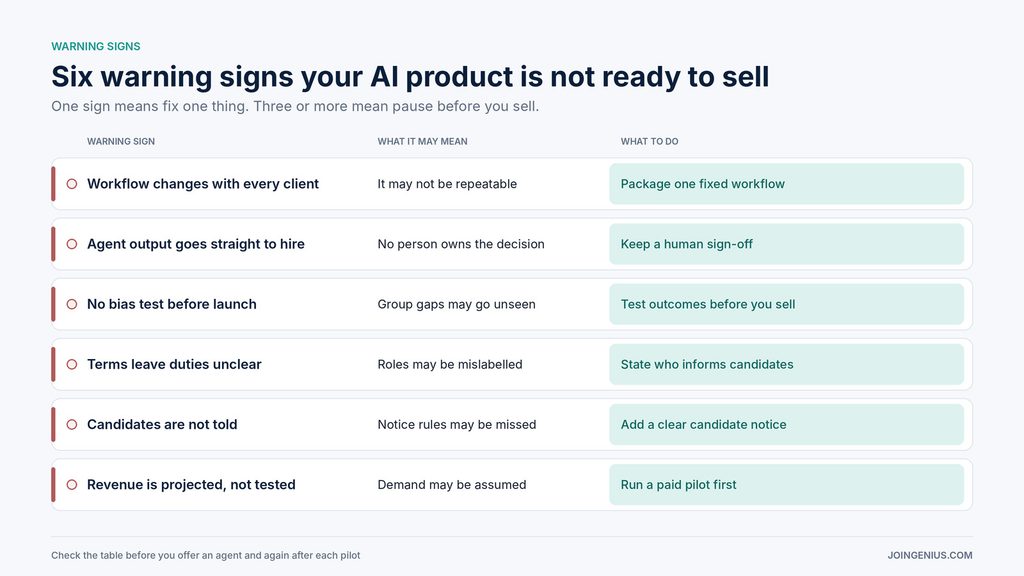Click the circle beside 'Workflow changes with every client'
Image resolution: width=1024 pixels, height=576 pixels.
pos(72,184)
